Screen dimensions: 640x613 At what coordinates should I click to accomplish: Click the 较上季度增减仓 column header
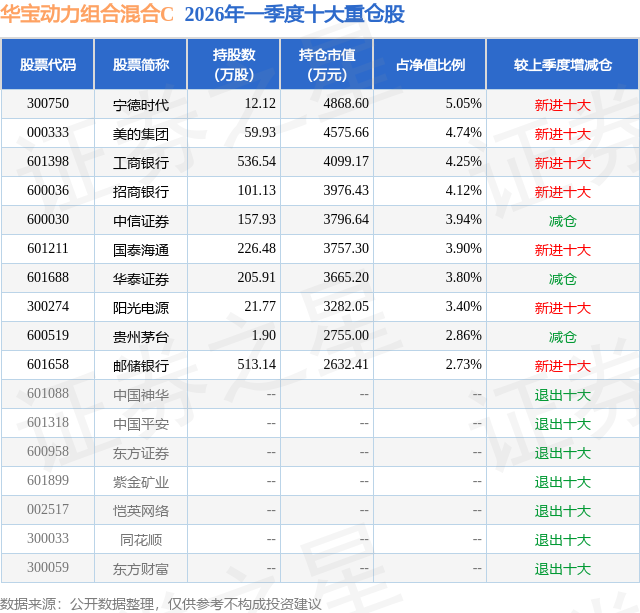563,64
